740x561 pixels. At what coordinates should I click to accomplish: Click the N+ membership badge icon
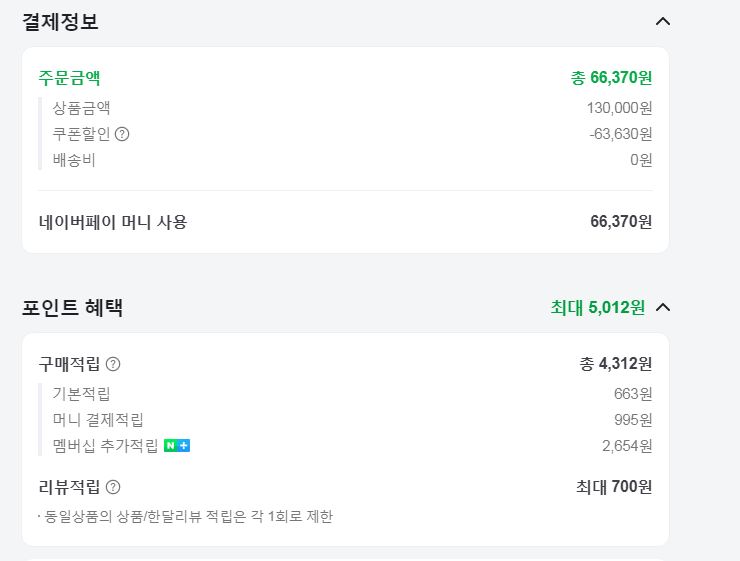(177, 446)
